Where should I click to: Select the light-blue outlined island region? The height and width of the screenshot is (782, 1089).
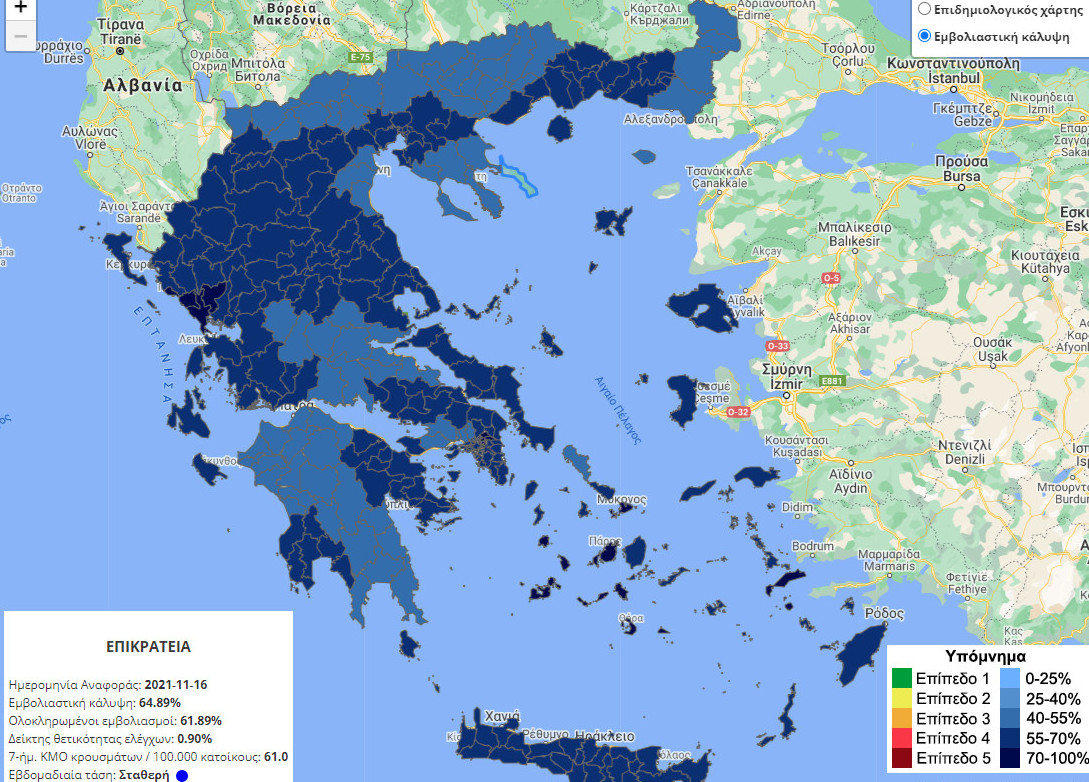coord(518,180)
